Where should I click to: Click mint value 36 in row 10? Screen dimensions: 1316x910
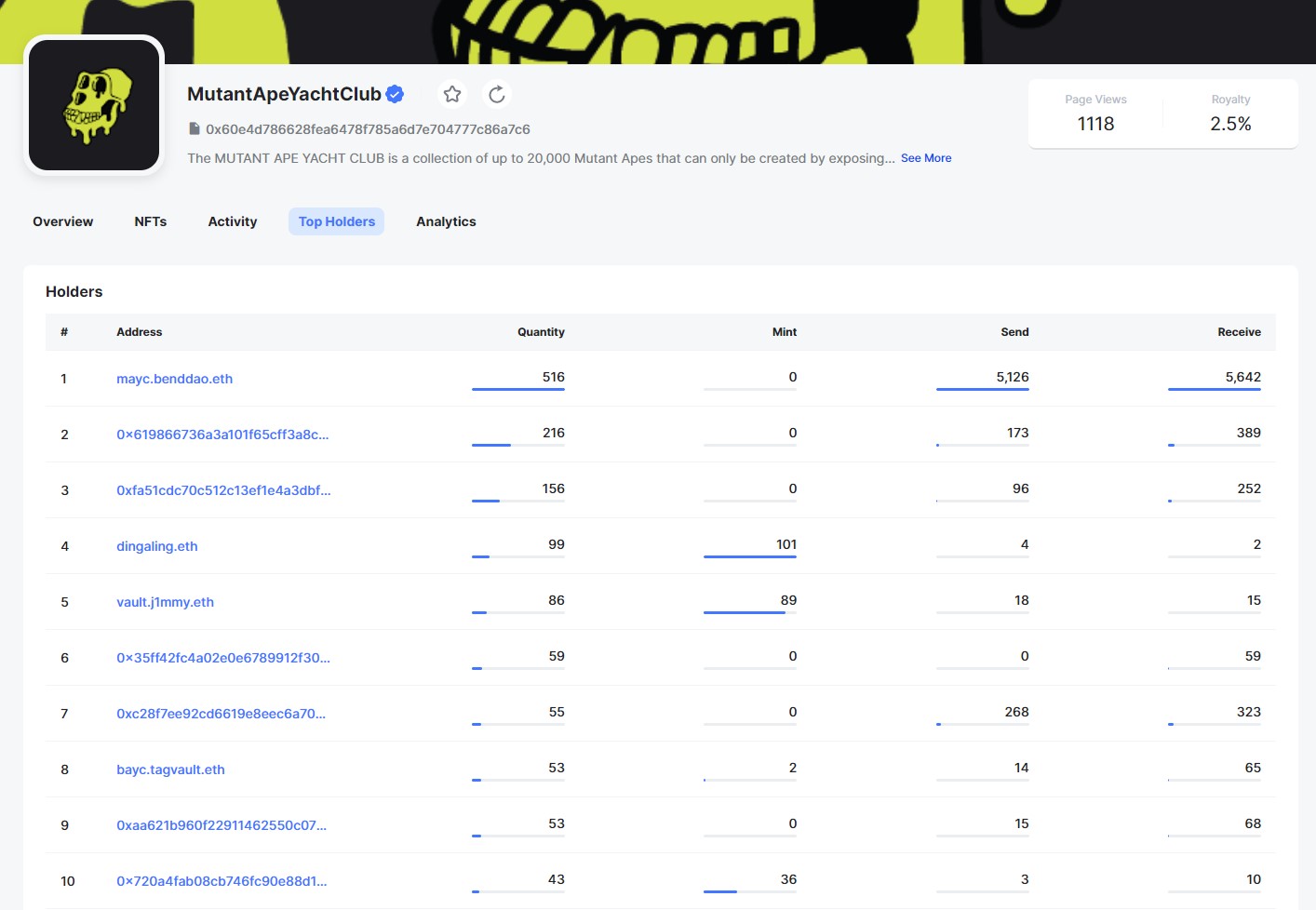point(788,879)
